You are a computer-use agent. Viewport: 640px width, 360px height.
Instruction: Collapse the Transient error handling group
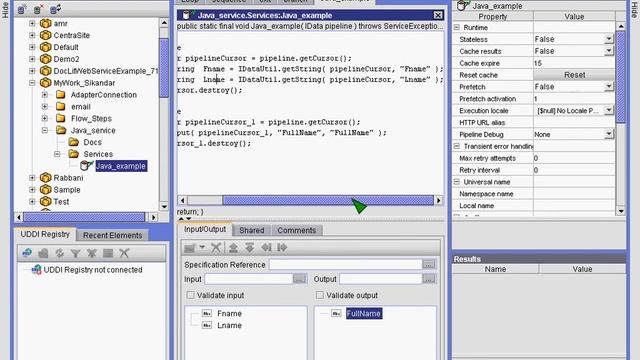coord(457,146)
